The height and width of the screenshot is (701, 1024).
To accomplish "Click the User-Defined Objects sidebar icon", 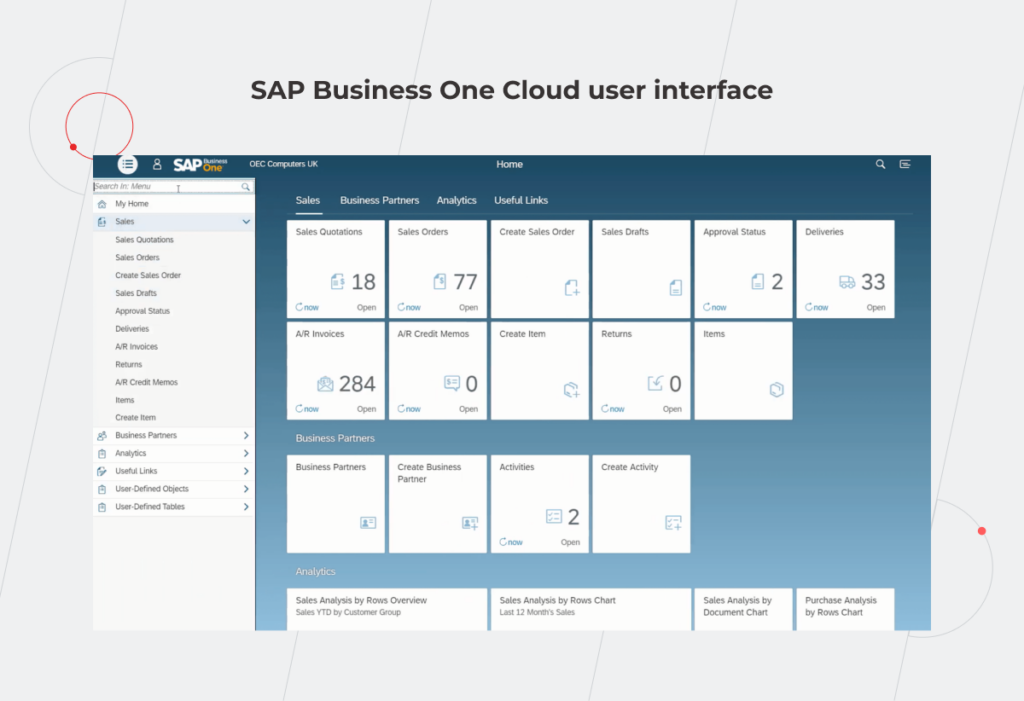I will [102, 489].
